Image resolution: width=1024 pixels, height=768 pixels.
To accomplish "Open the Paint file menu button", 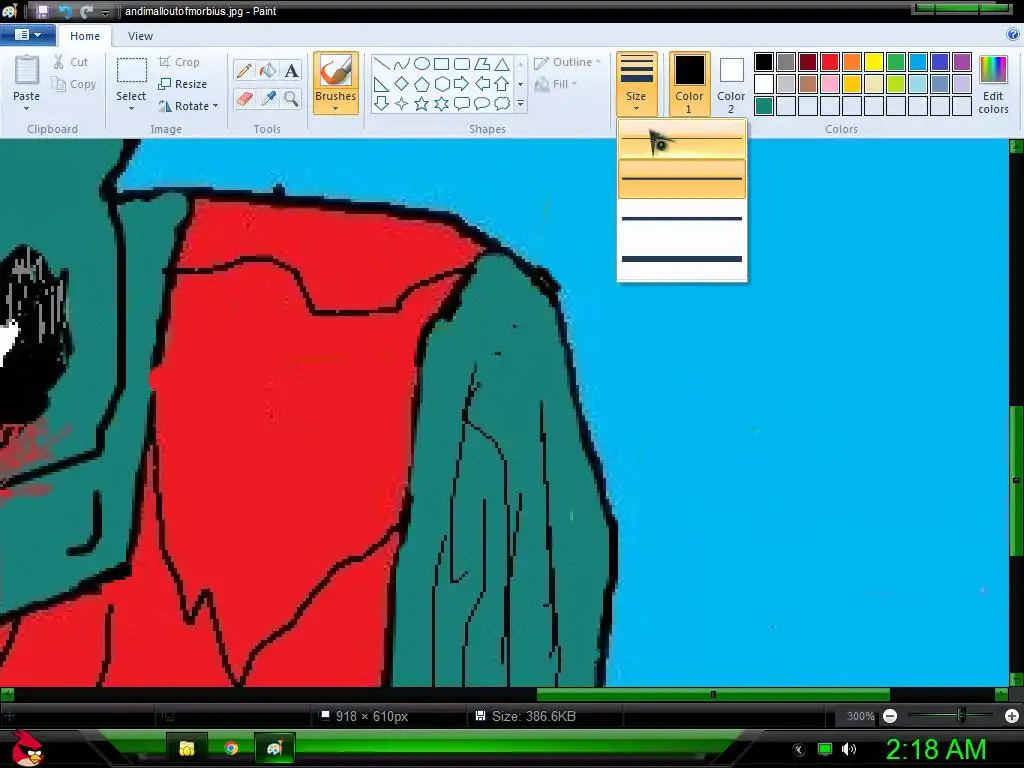I will click(x=27, y=35).
